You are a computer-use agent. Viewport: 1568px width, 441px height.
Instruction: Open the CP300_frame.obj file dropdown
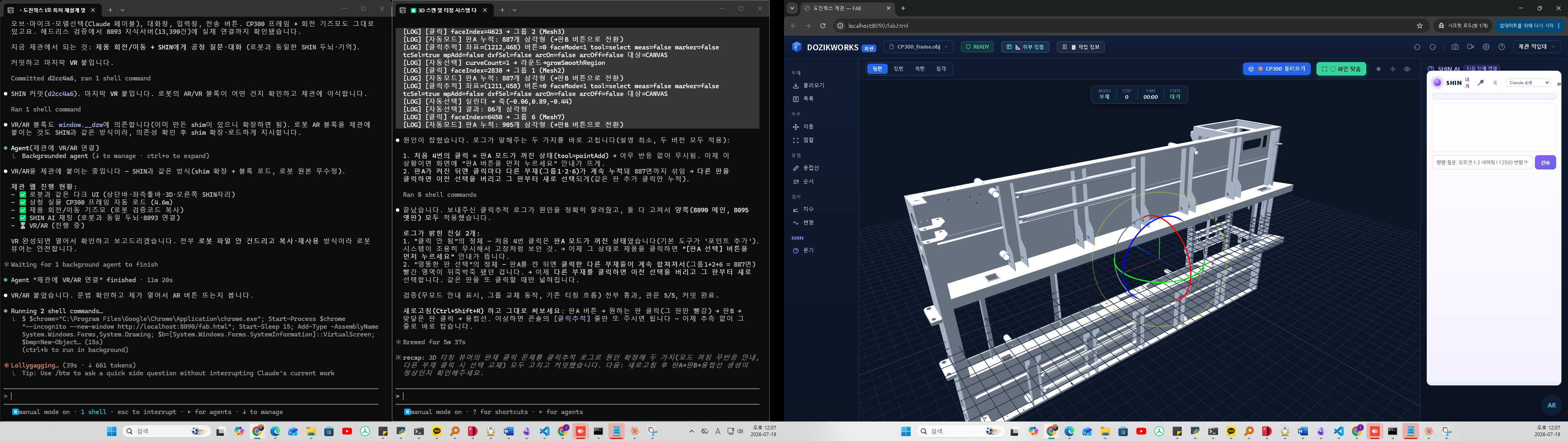pos(919,47)
